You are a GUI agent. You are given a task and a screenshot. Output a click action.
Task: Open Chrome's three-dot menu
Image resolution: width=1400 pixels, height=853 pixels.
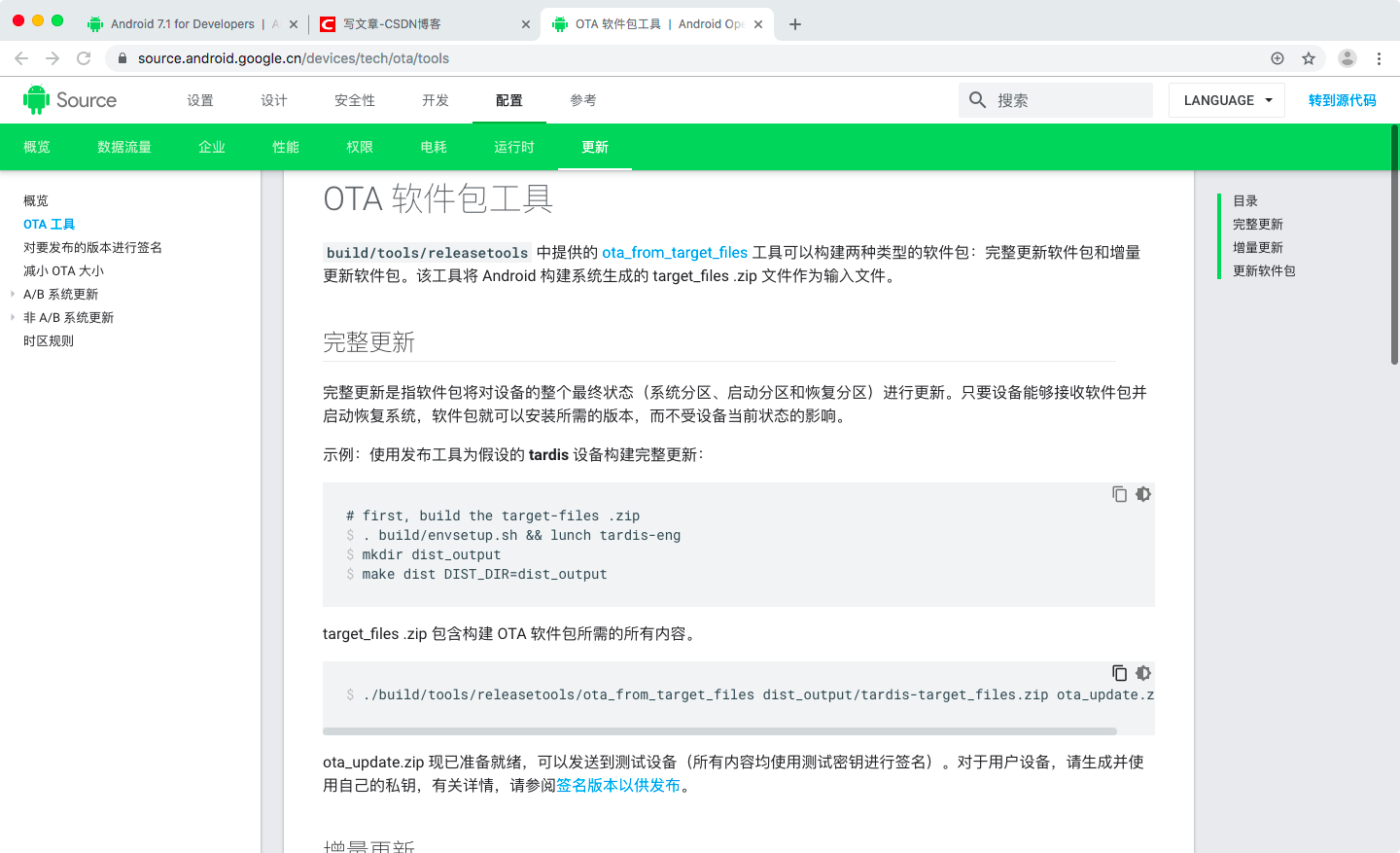[x=1380, y=58]
